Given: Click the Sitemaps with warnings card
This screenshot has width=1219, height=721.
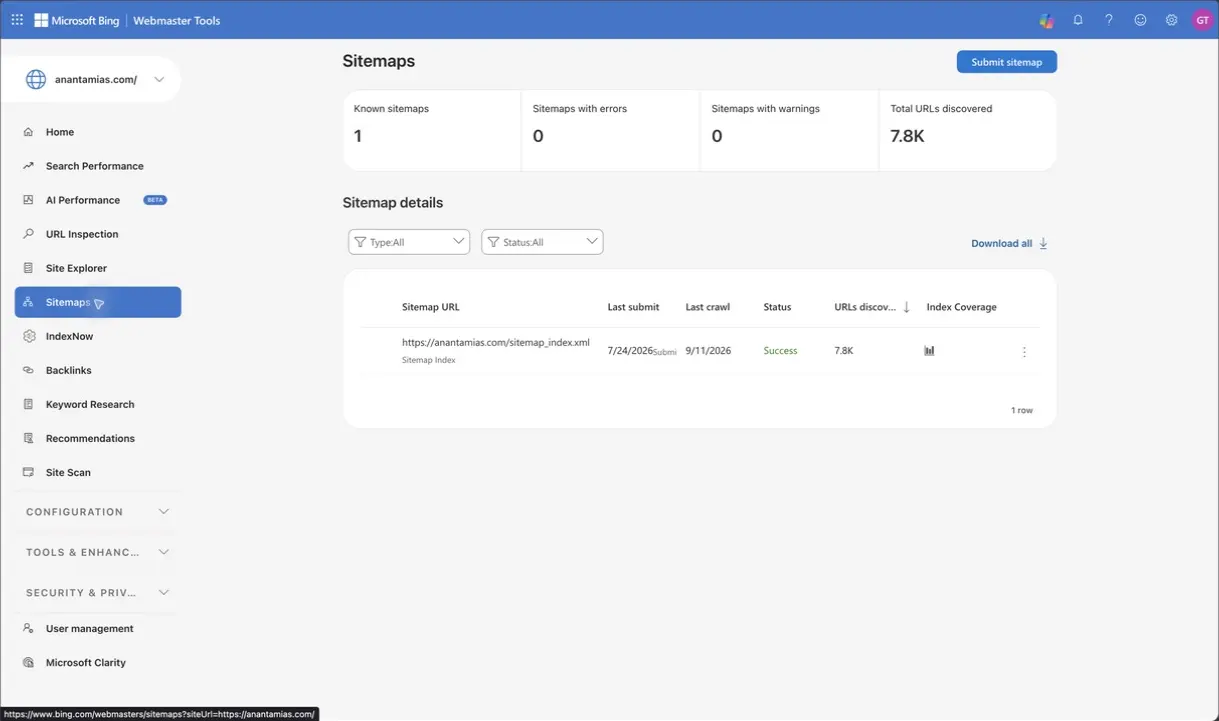Looking at the screenshot, I should point(789,131).
